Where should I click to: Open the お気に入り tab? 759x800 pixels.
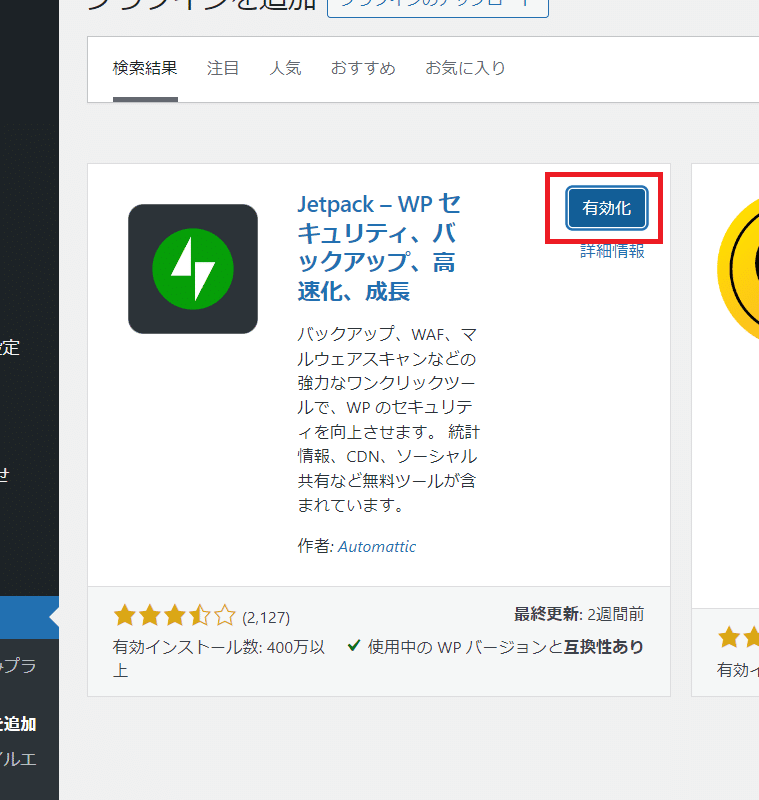tap(465, 68)
